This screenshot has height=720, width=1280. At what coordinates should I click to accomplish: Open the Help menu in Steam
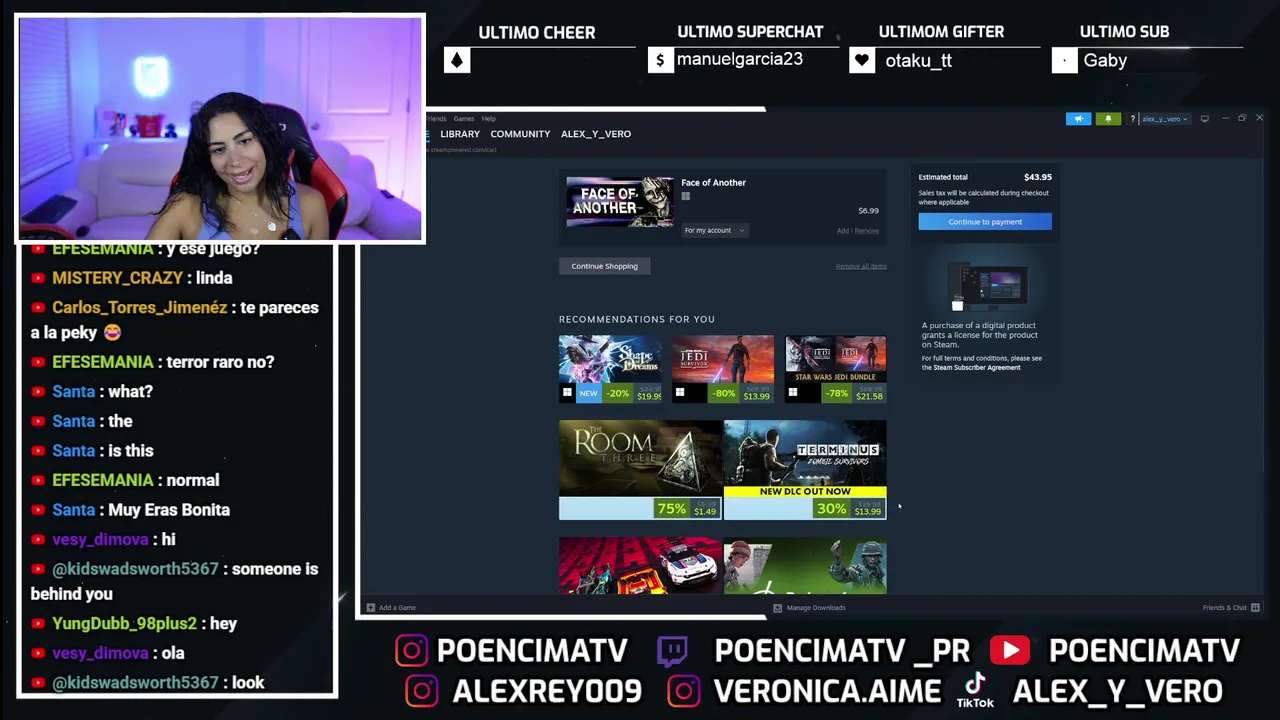(x=488, y=119)
